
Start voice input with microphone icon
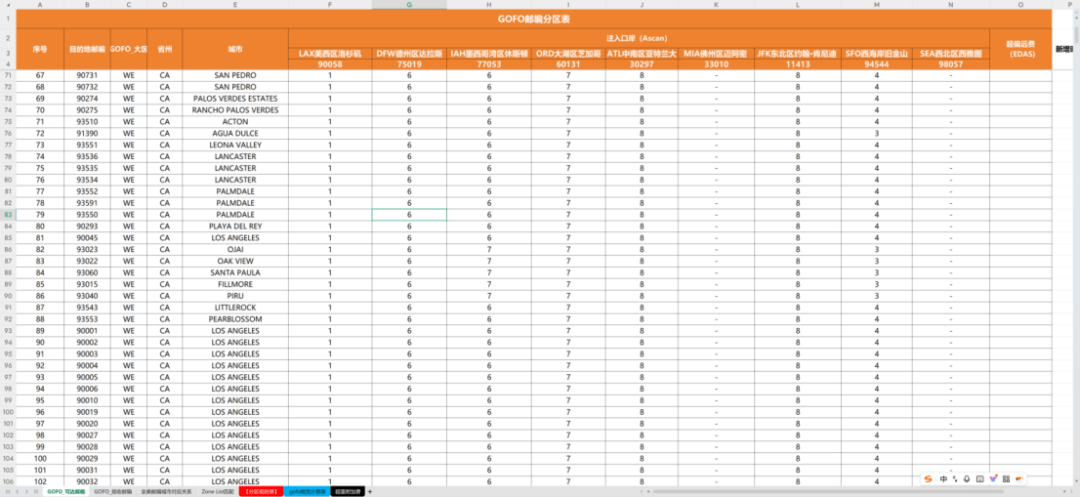968,479
